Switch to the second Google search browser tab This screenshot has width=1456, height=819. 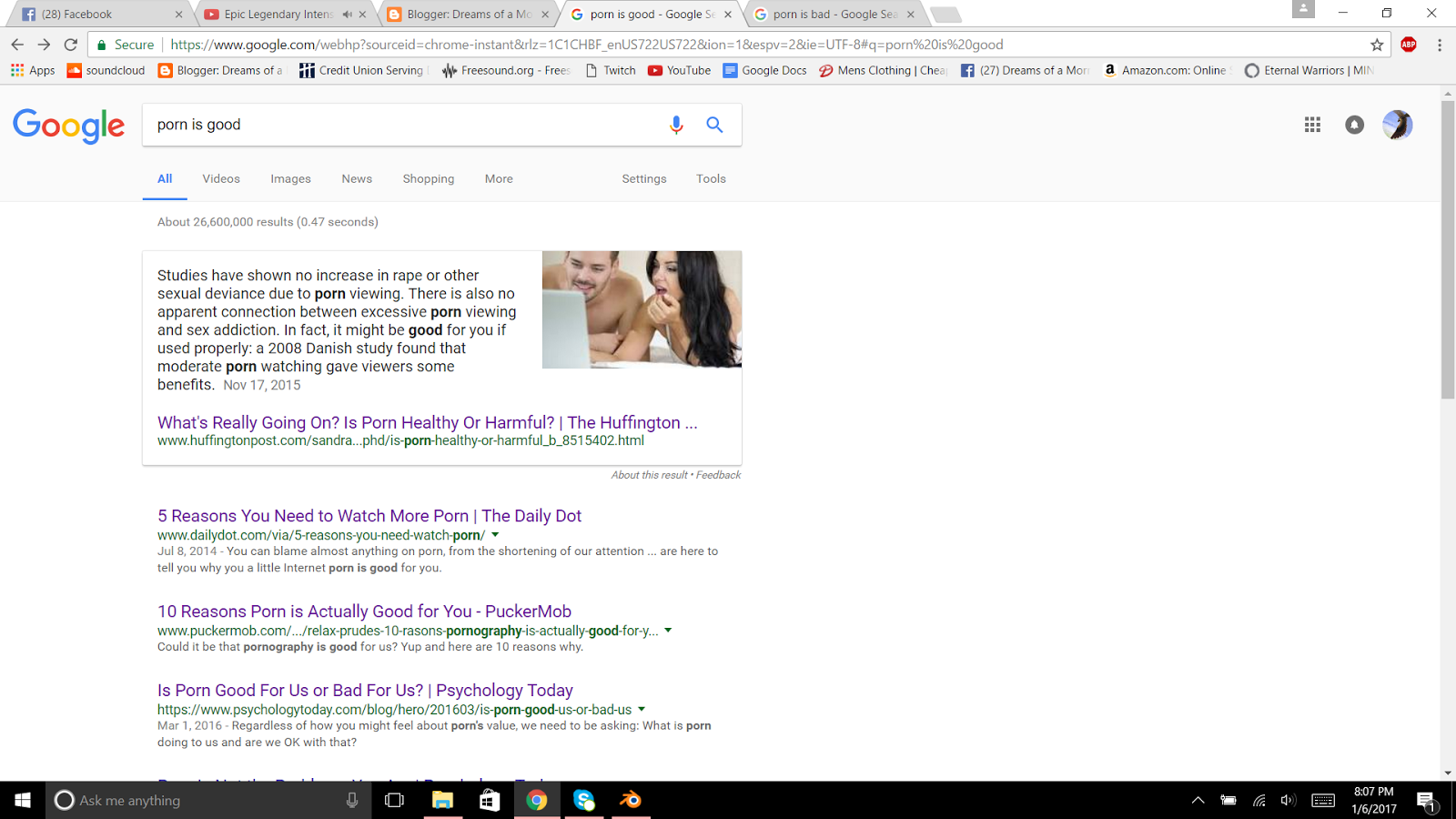tap(834, 15)
